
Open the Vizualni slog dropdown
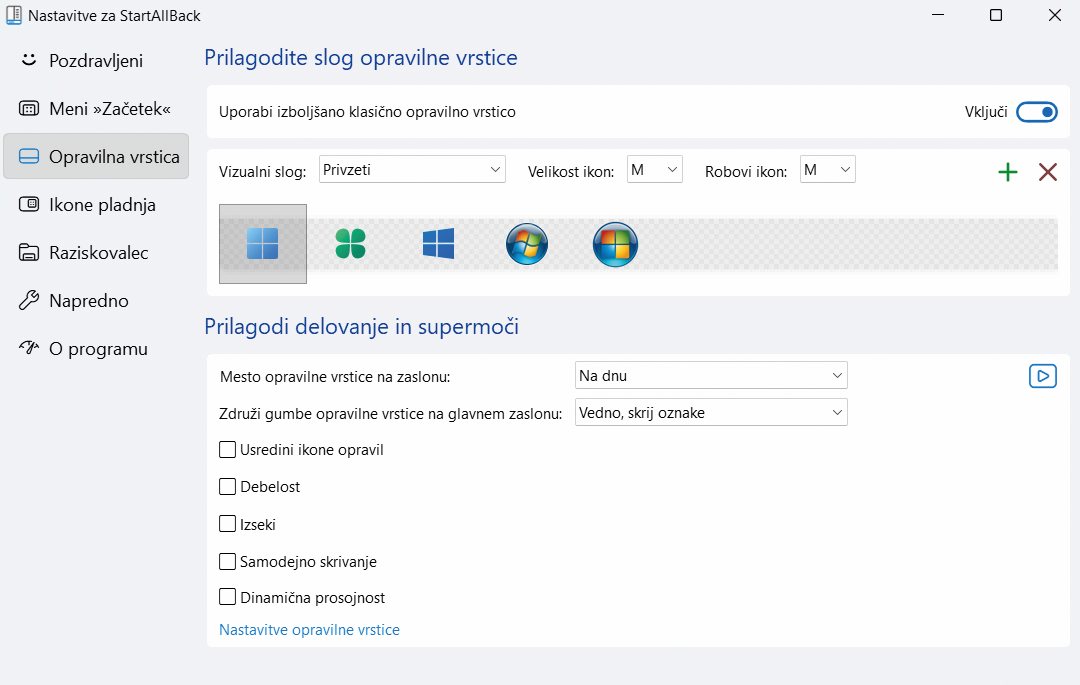[412, 169]
